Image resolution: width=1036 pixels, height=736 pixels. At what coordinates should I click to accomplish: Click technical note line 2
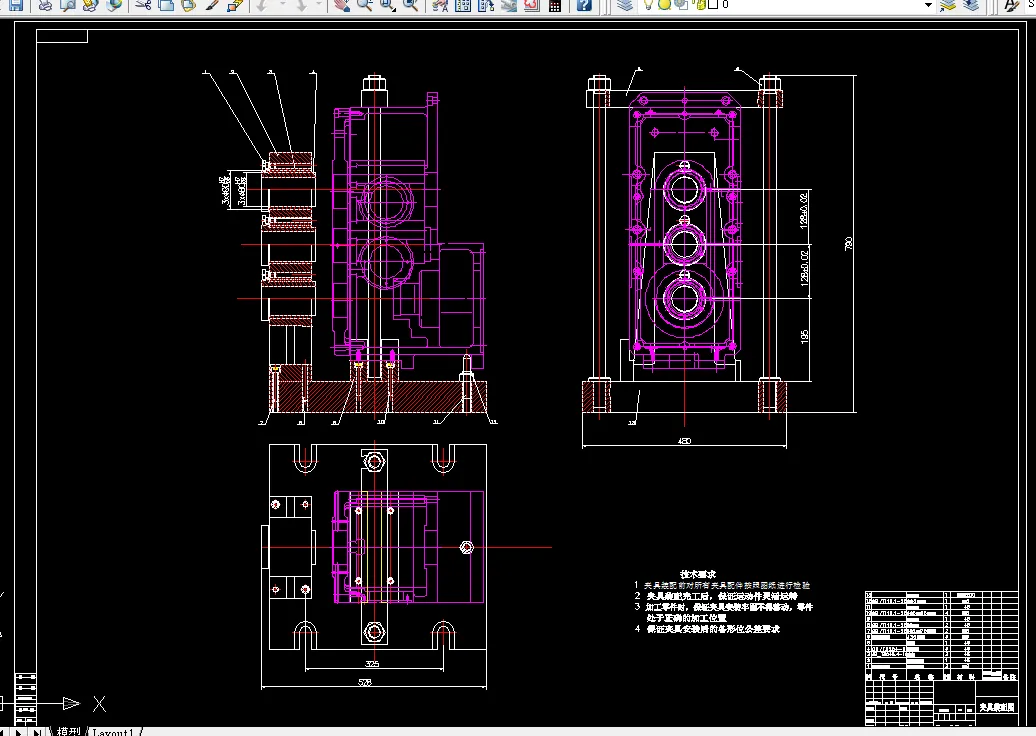pyautogui.click(x=716, y=596)
